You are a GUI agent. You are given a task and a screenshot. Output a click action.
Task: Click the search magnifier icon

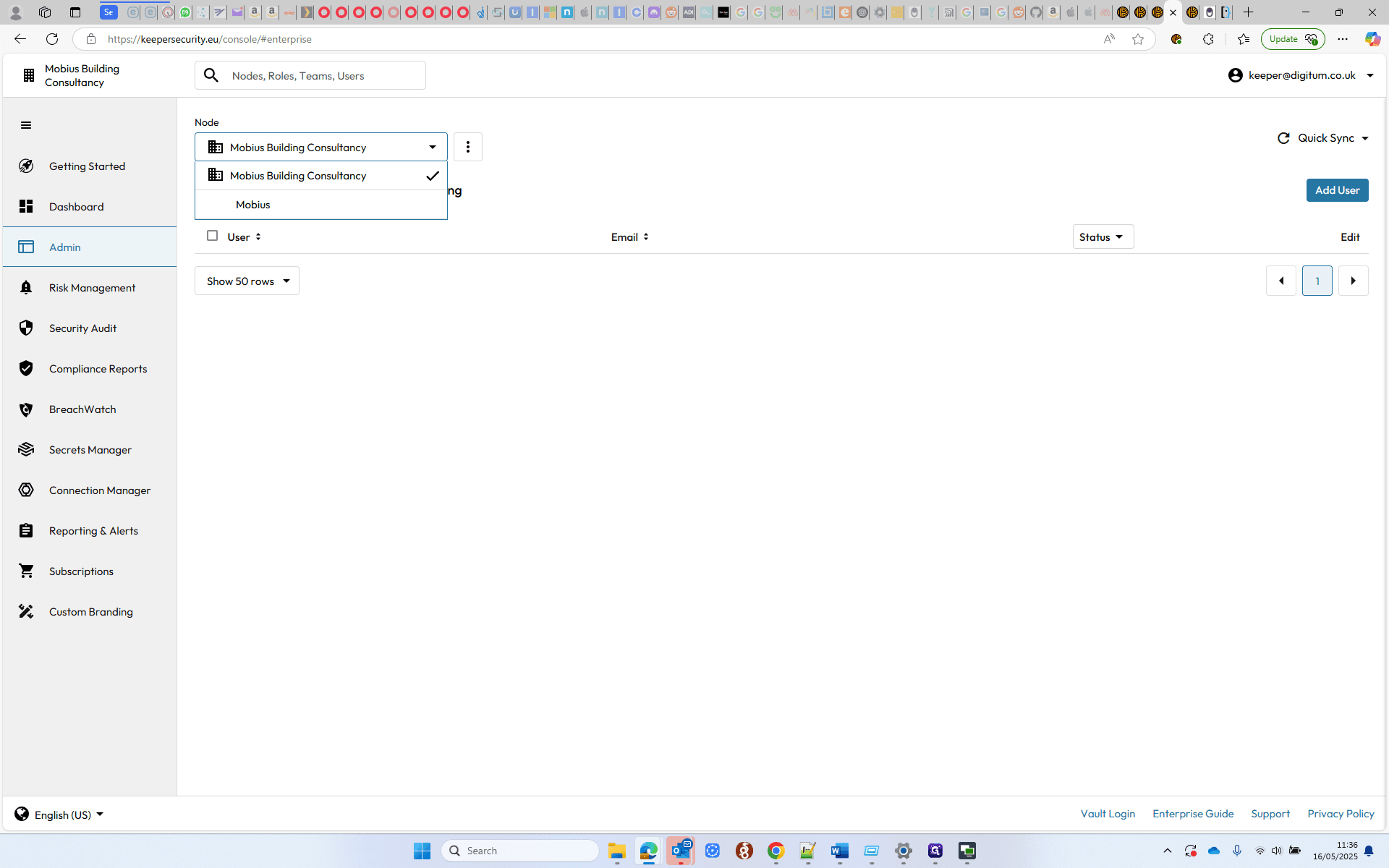[x=211, y=75]
